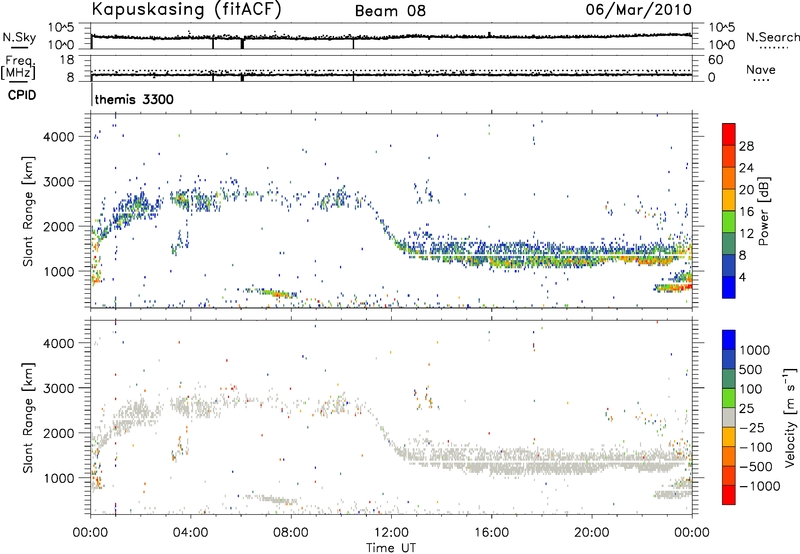Click the '16:00' time tick label

[x=491, y=533]
